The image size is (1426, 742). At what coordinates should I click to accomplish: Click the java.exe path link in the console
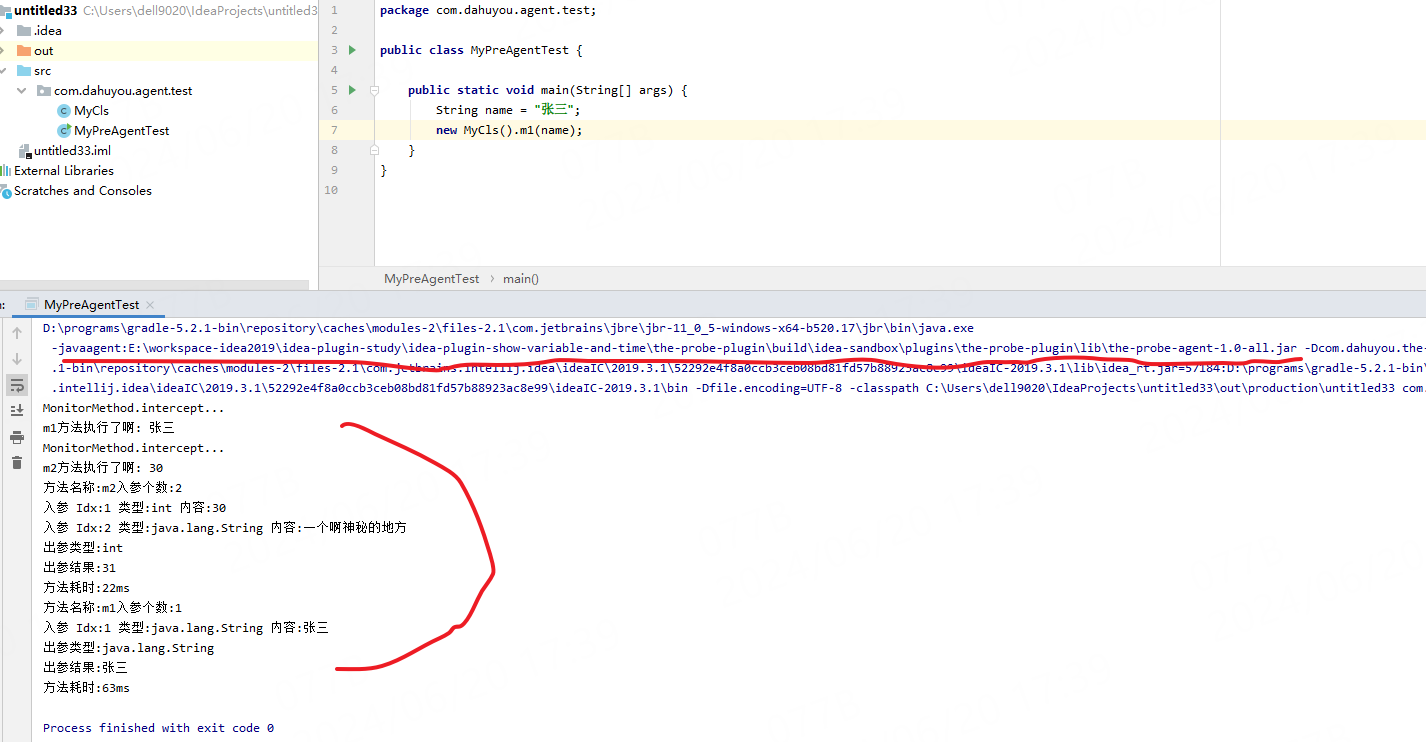508,328
